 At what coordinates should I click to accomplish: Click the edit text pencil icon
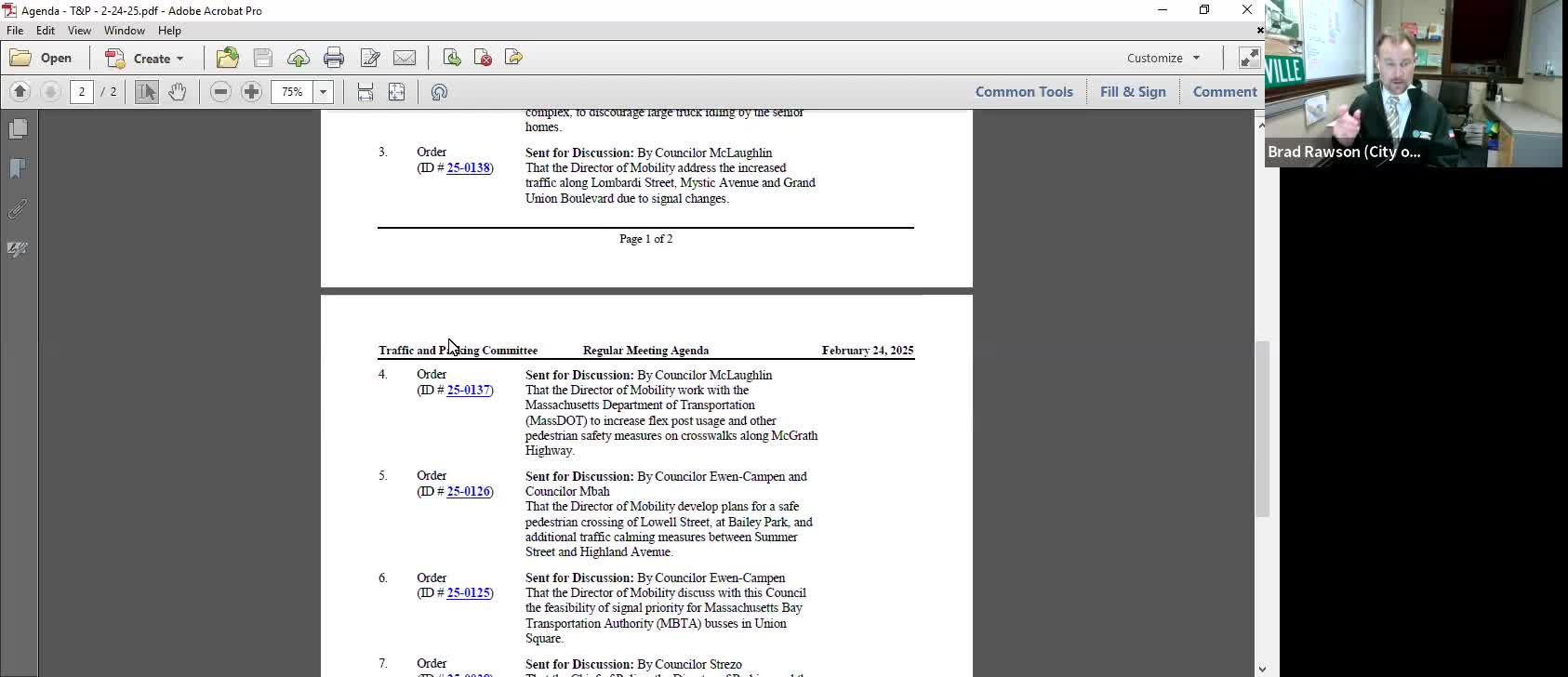click(x=370, y=58)
